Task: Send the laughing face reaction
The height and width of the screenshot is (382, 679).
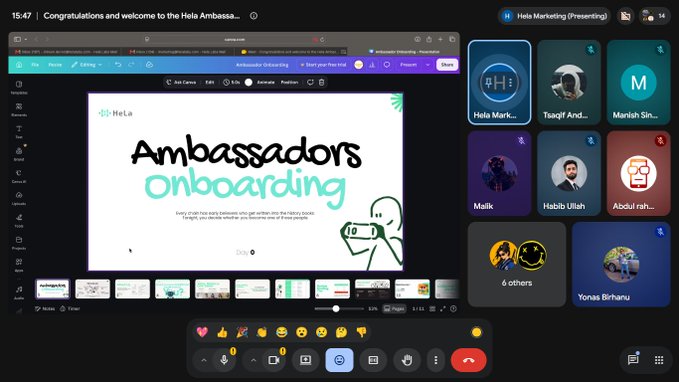Action: click(x=281, y=332)
